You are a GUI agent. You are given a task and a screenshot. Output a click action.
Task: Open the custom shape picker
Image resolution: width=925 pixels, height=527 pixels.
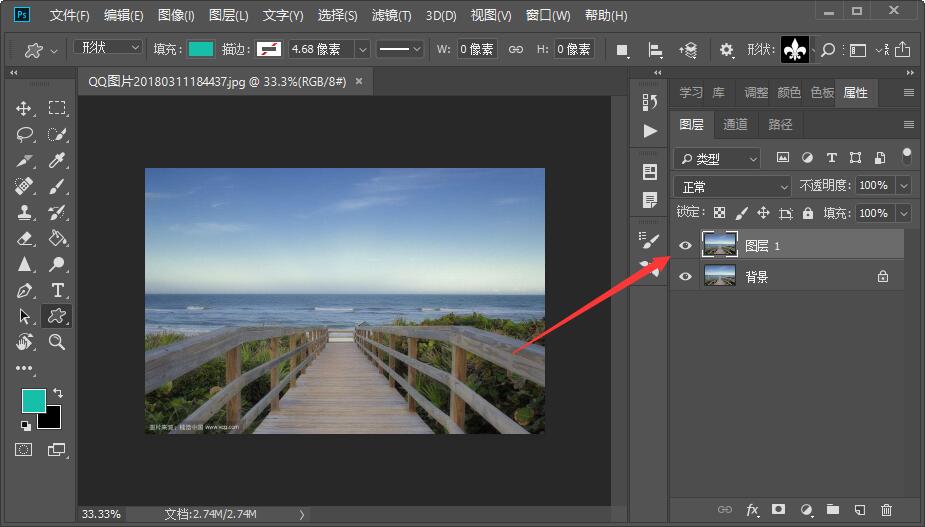(797, 50)
